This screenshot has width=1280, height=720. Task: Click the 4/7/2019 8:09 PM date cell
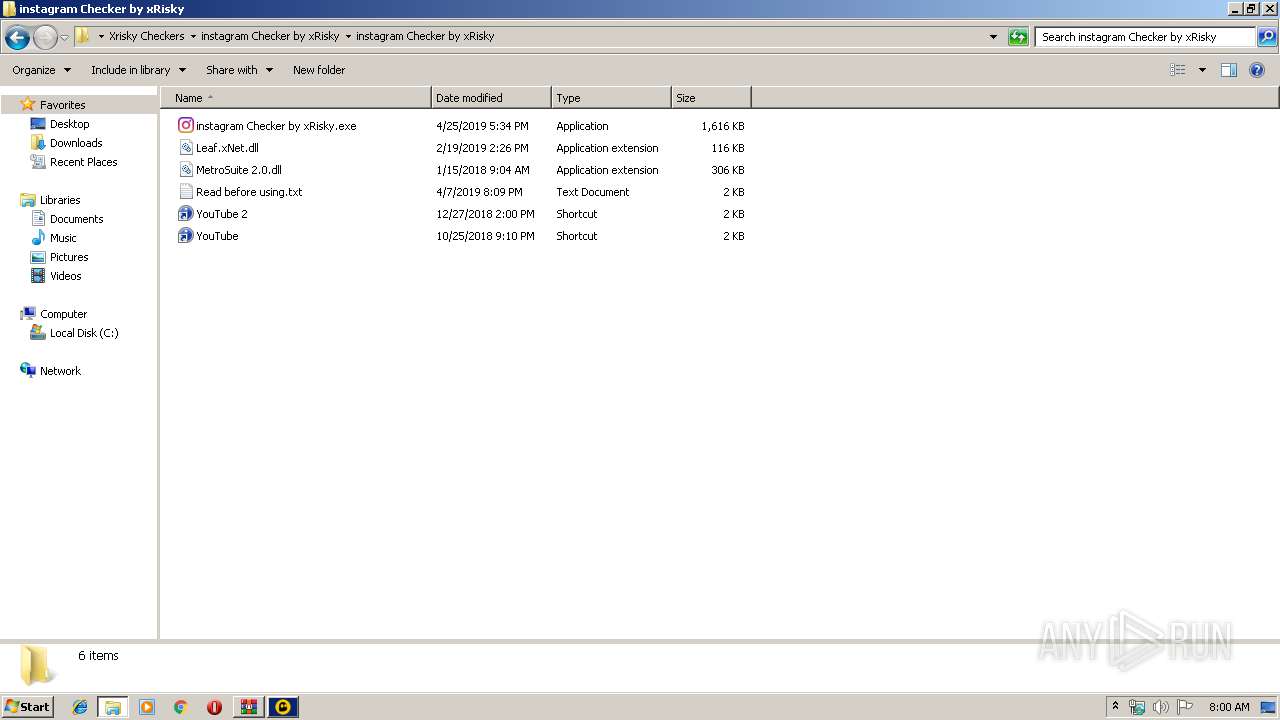pyautogui.click(x=479, y=192)
